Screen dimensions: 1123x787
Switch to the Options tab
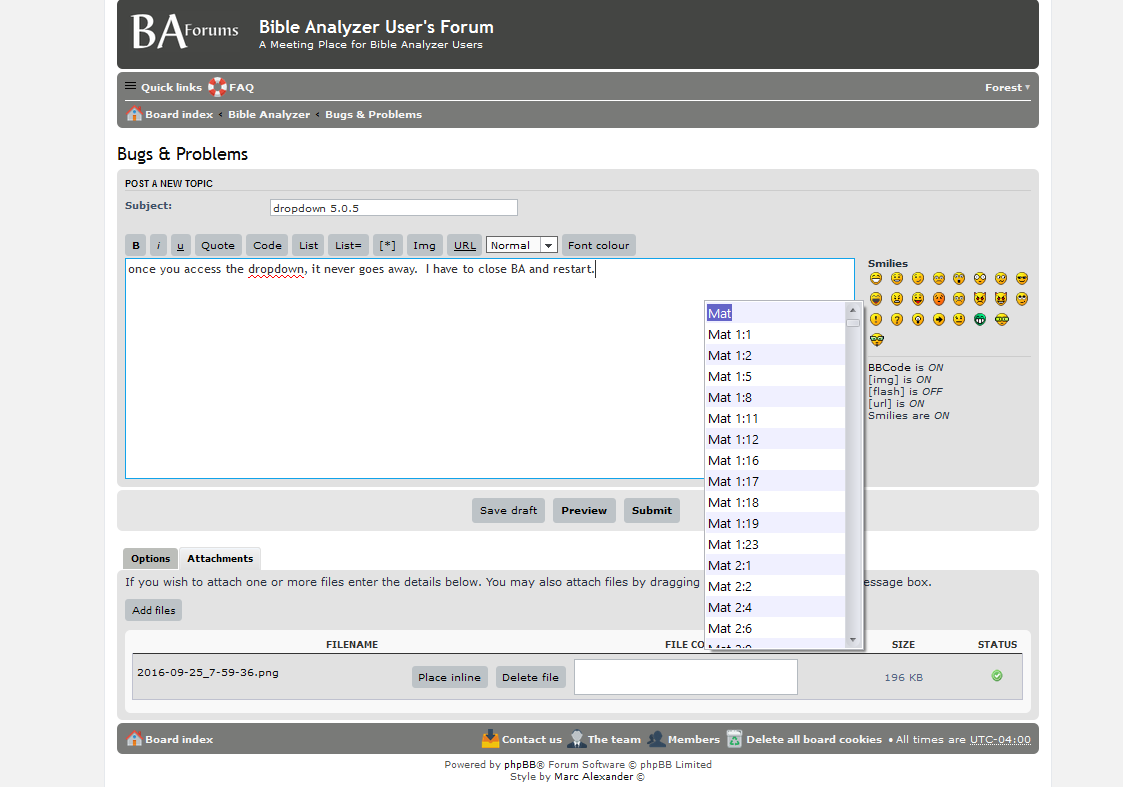pyautogui.click(x=150, y=559)
